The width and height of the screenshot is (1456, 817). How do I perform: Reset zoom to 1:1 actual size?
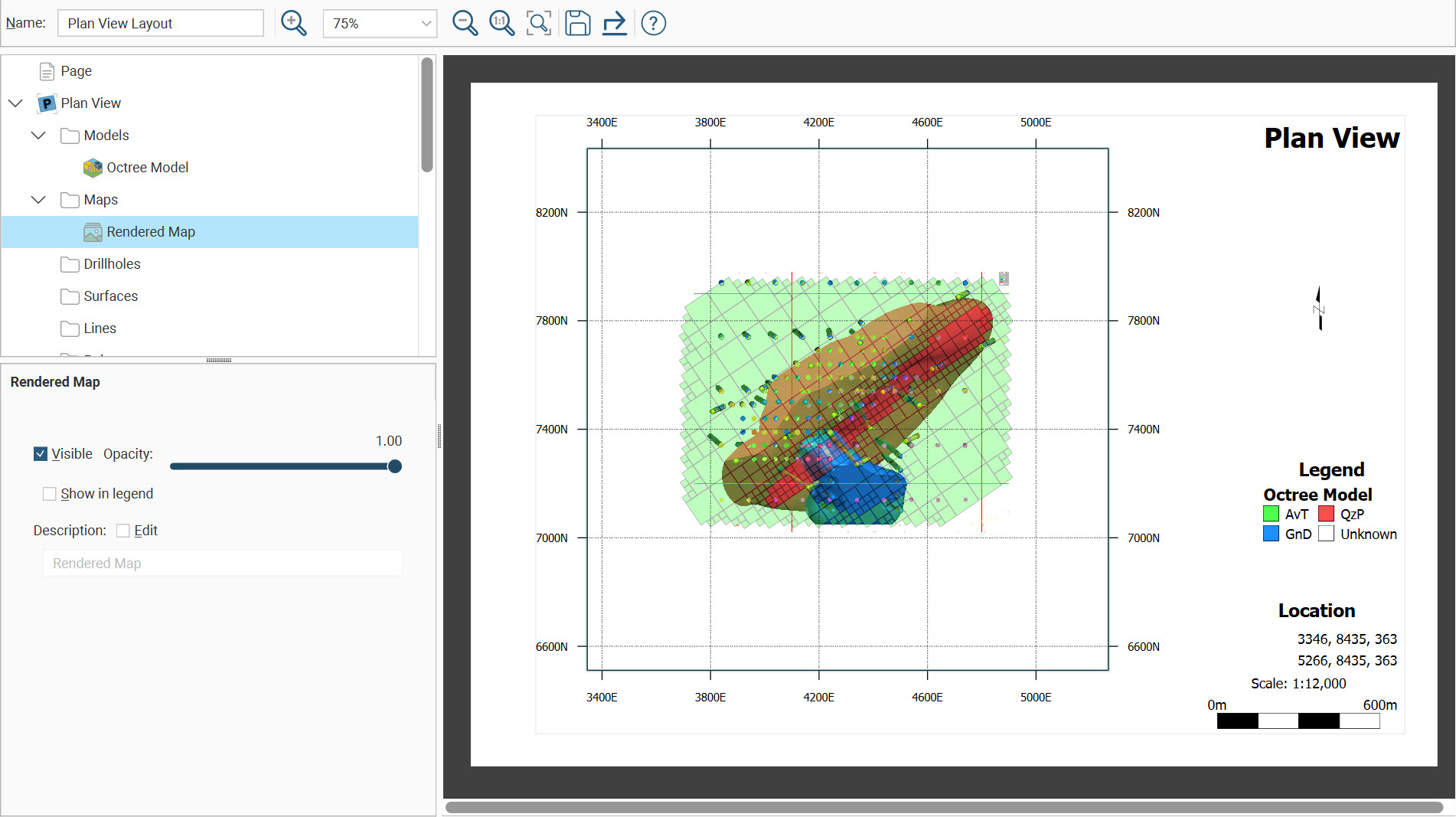(501, 23)
